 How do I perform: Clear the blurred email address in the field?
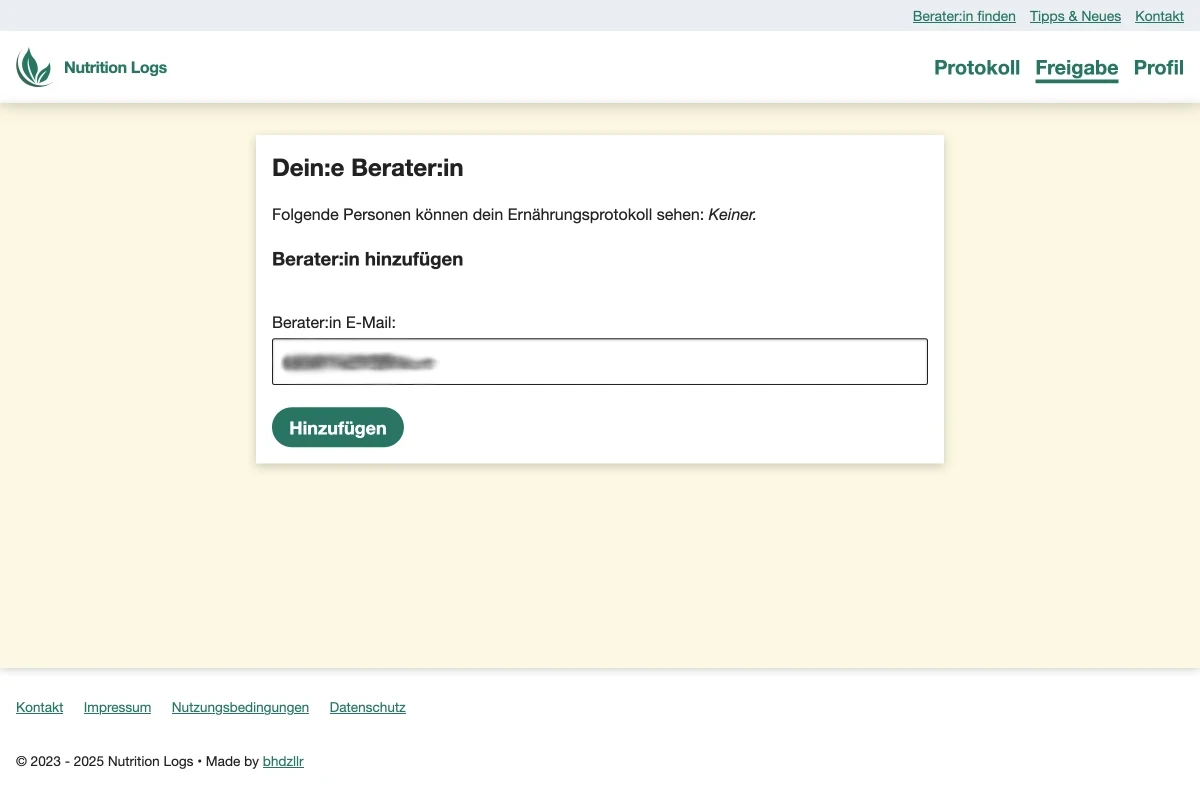[x=360, y=361]
